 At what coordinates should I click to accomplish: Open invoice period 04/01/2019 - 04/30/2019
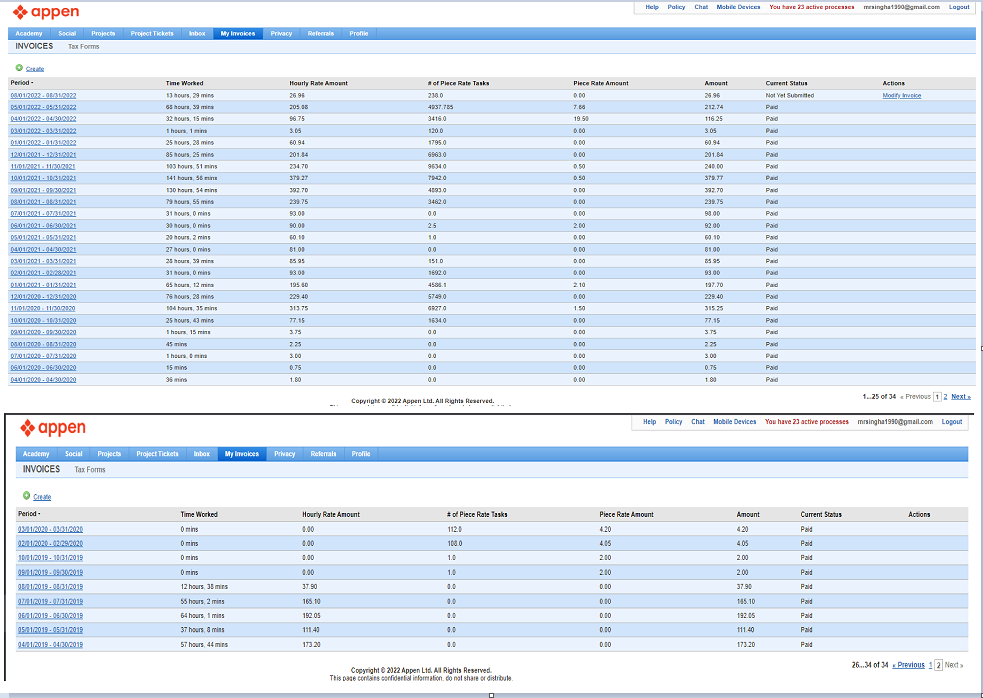tap(50, 645)
